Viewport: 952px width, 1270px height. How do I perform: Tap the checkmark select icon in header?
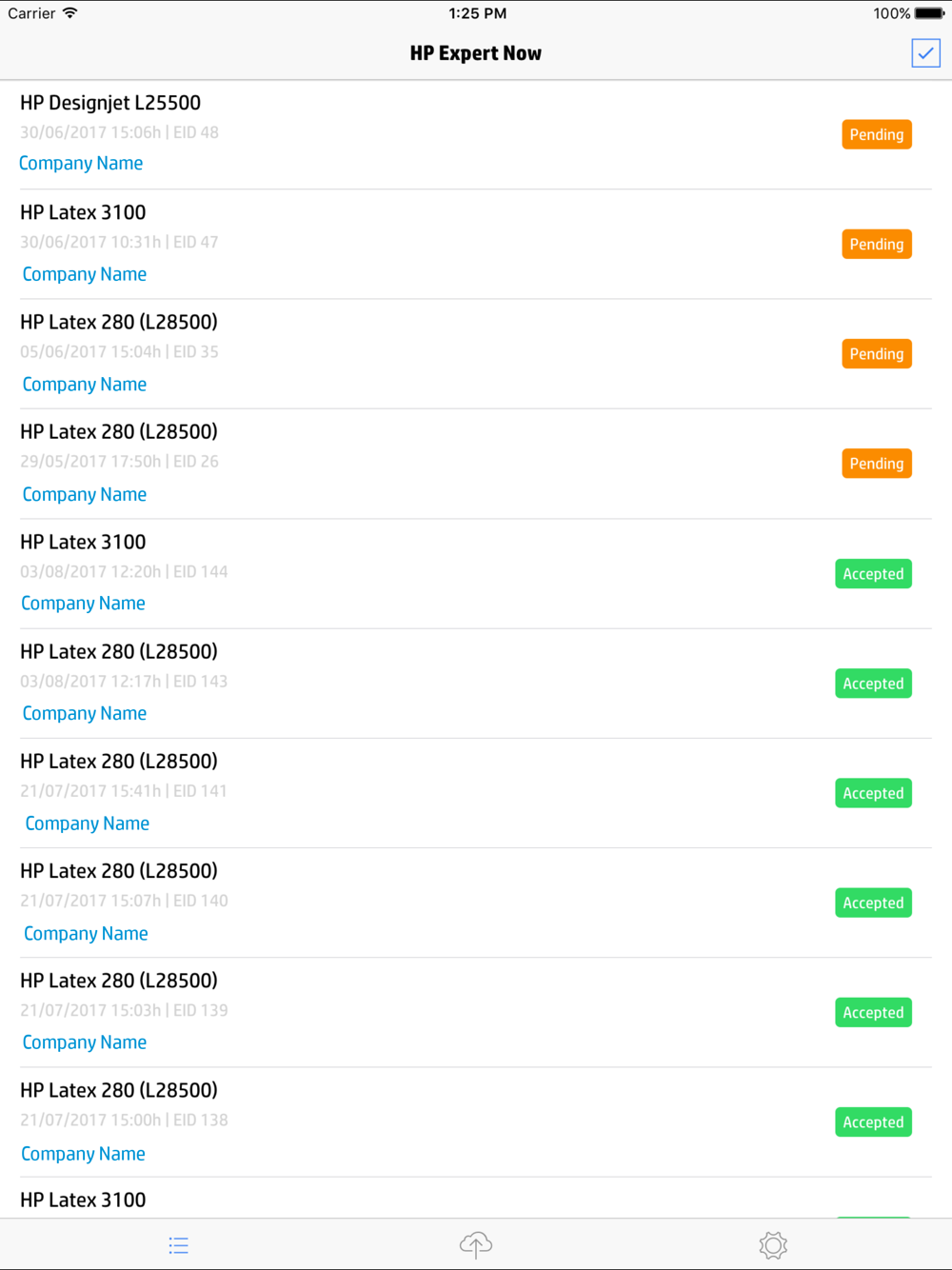[x=925, y=53]
